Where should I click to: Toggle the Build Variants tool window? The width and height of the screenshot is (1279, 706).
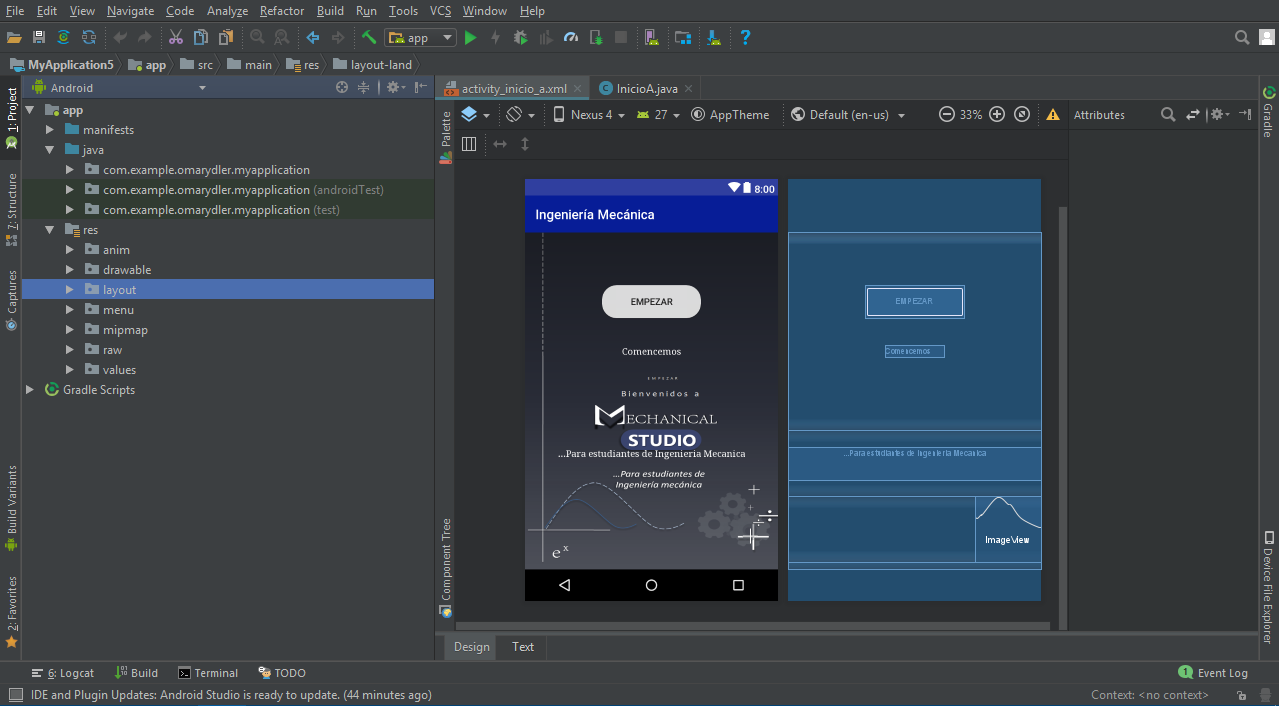pyautogui.click(x=11, y=508)
